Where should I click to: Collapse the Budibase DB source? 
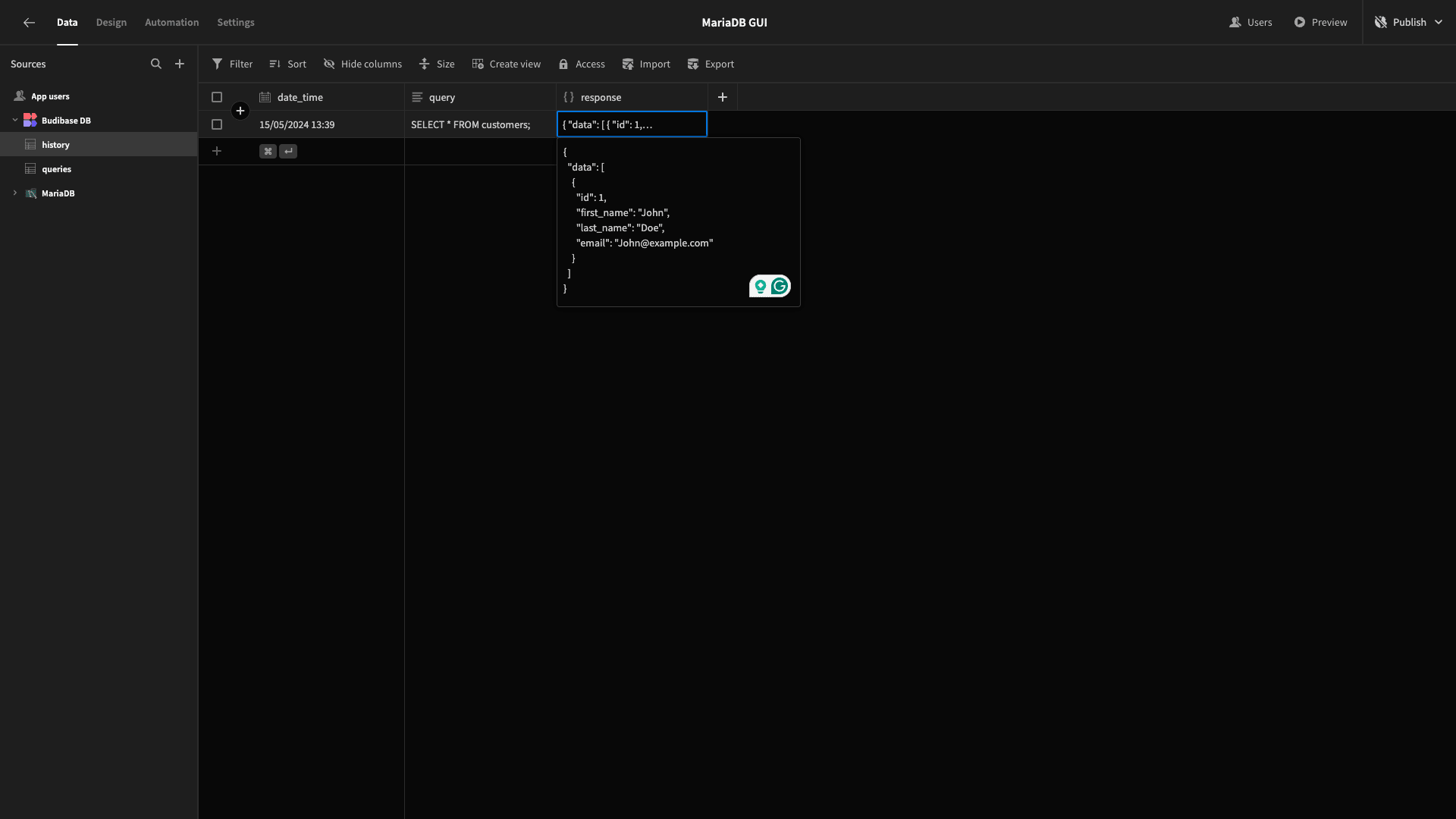[x=15, y=120]
